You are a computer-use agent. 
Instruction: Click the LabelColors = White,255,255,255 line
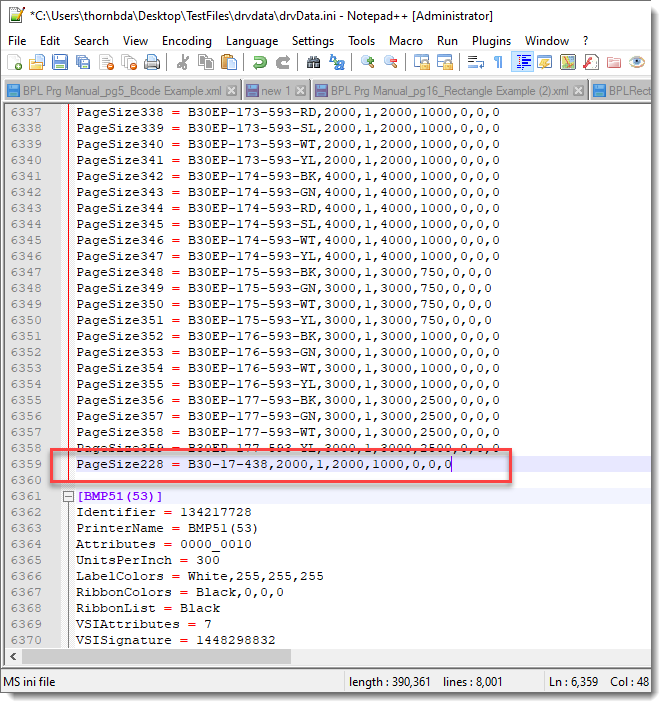tap(200, 577)
